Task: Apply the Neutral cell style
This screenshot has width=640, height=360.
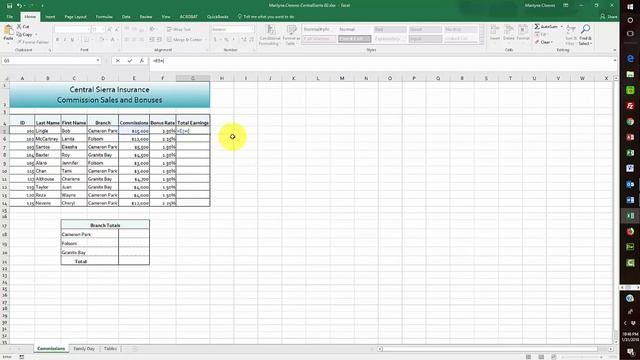Action: (x=461, y=29)
